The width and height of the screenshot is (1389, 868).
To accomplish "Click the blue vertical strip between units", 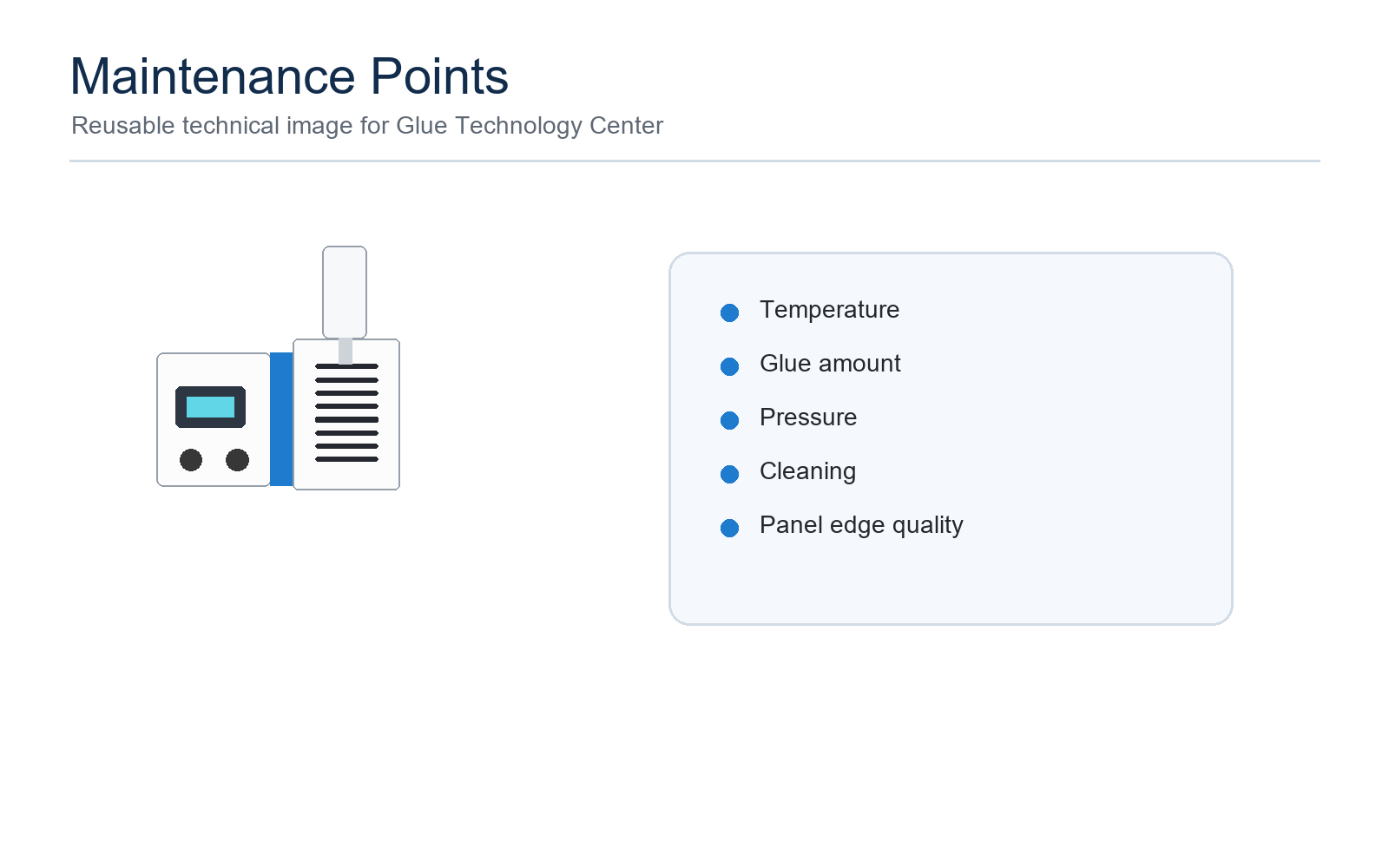I will tap(281, 419).
